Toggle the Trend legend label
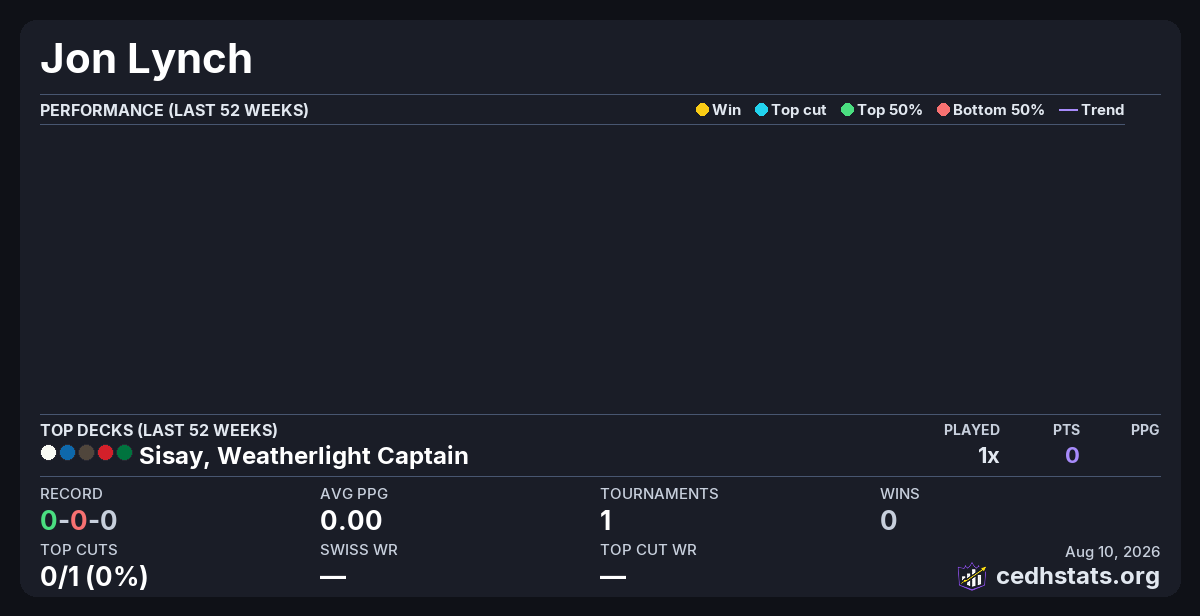The width and height of the screenshot is (1200, 616). [x=1103, y=110]
